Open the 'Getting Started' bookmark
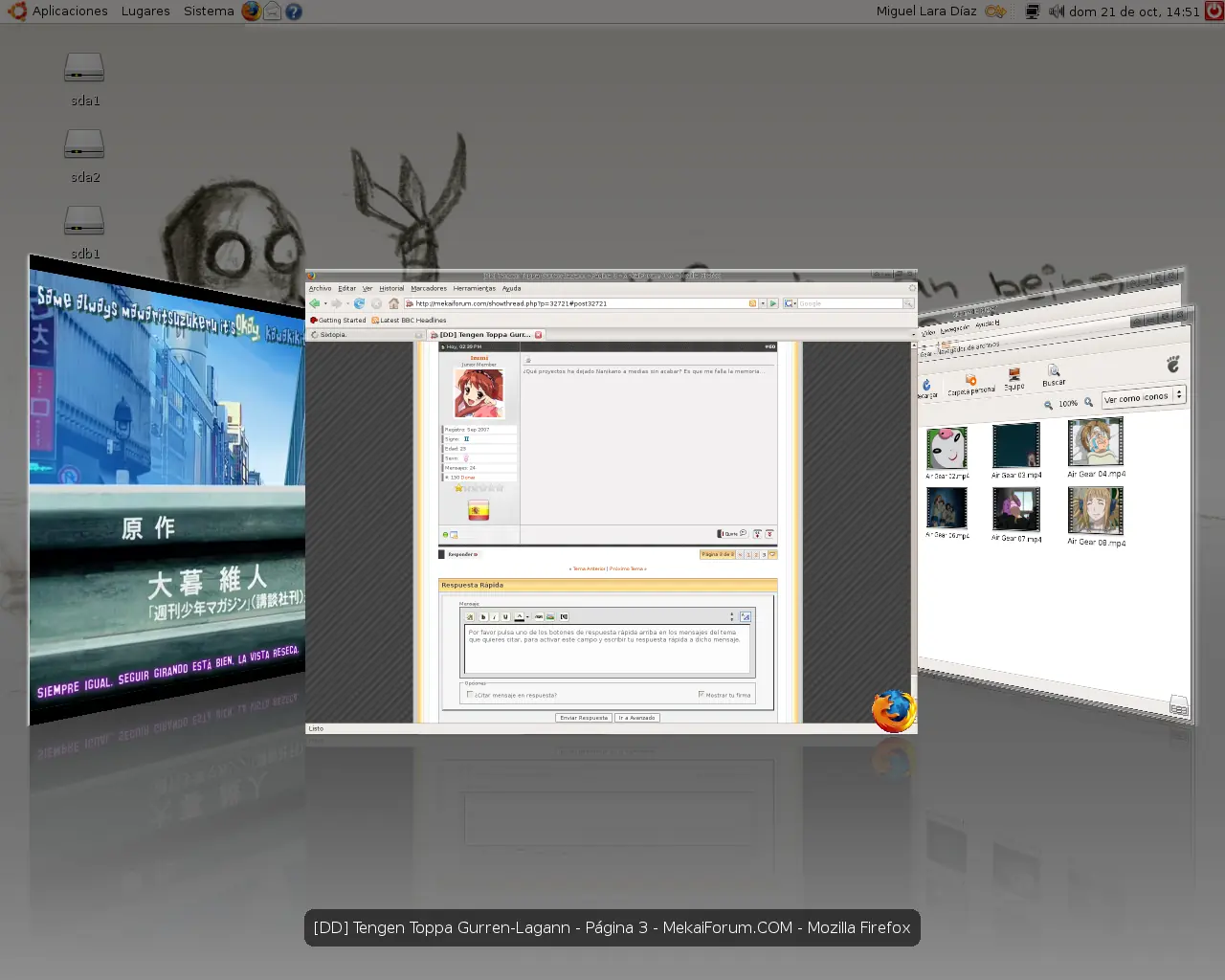Viewport: 1225px width, 980px height. point(338,321)
